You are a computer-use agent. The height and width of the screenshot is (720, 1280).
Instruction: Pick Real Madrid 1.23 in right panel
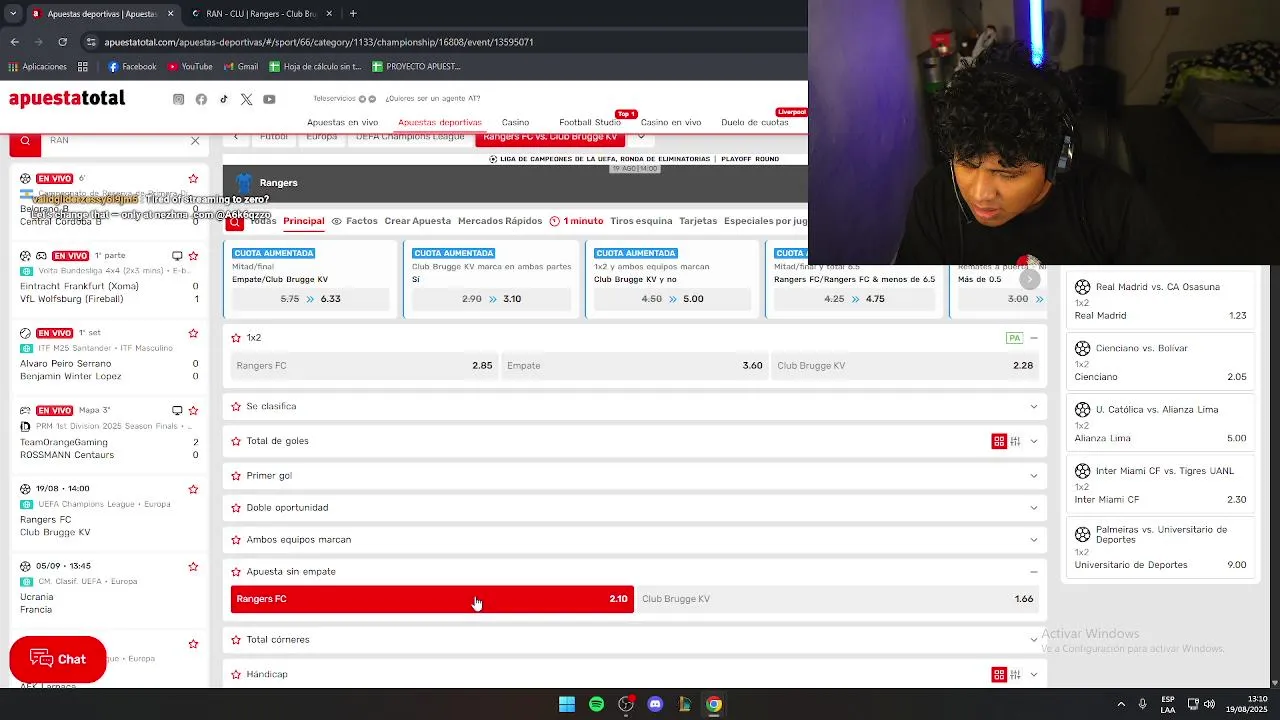pos(1160,301)
